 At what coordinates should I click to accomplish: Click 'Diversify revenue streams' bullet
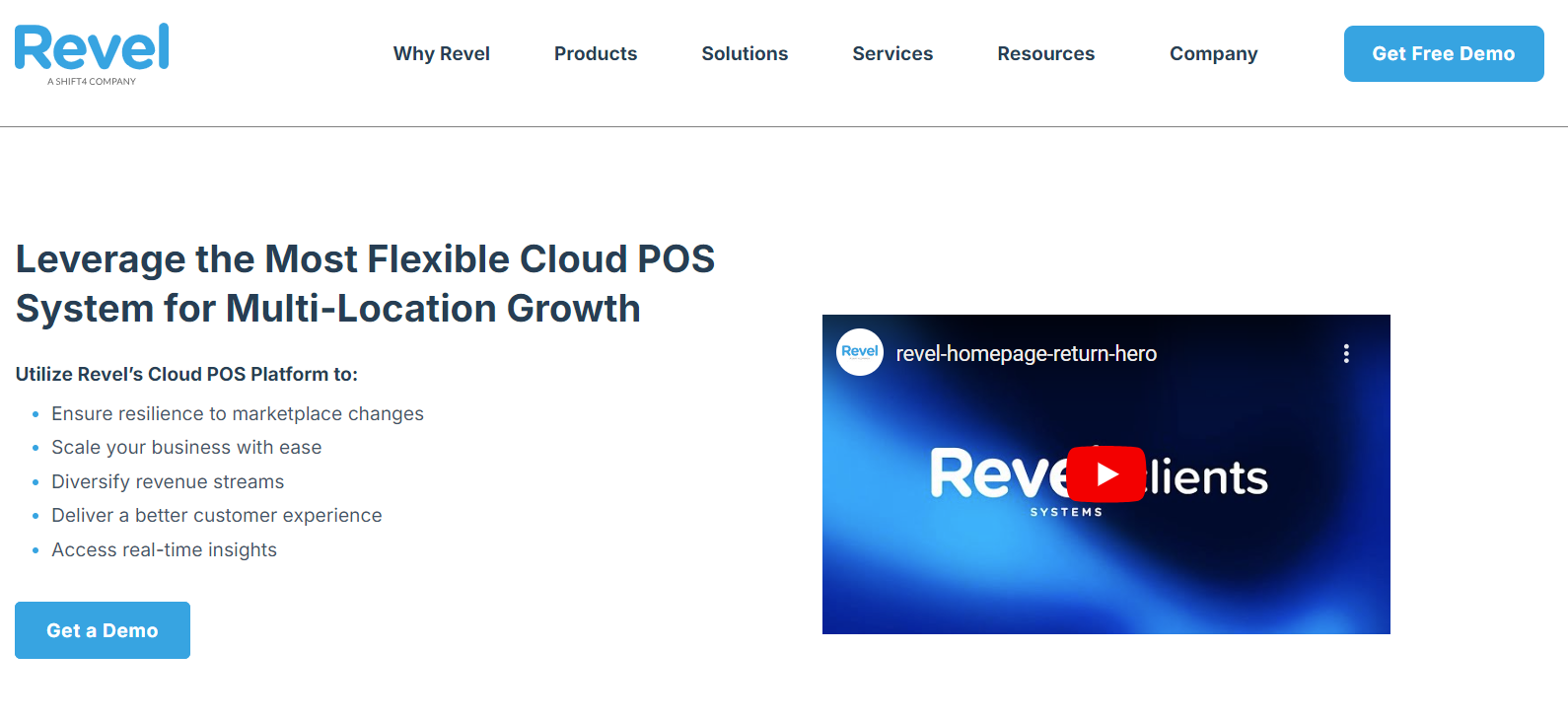(x=168, y=481)
